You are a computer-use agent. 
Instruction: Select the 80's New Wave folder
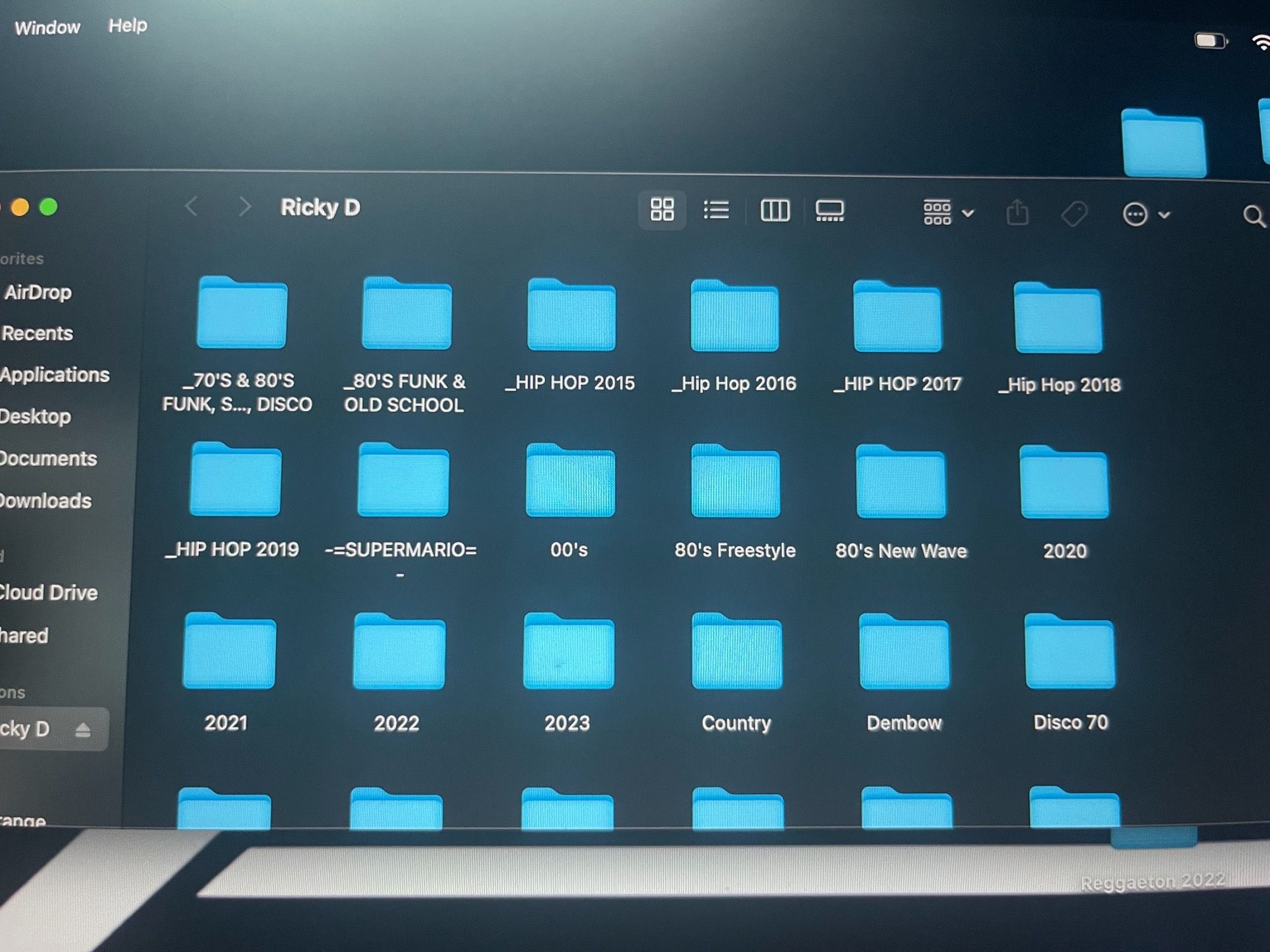pyautogui.click(x=900, y=482)
